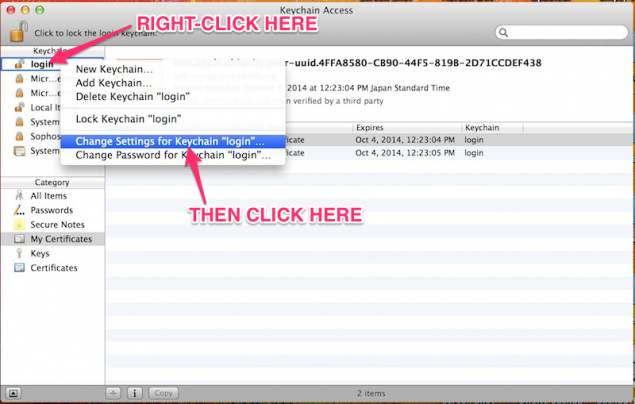
Task: Select Change Password for Keychain "login"…
Action: point(173,155)
